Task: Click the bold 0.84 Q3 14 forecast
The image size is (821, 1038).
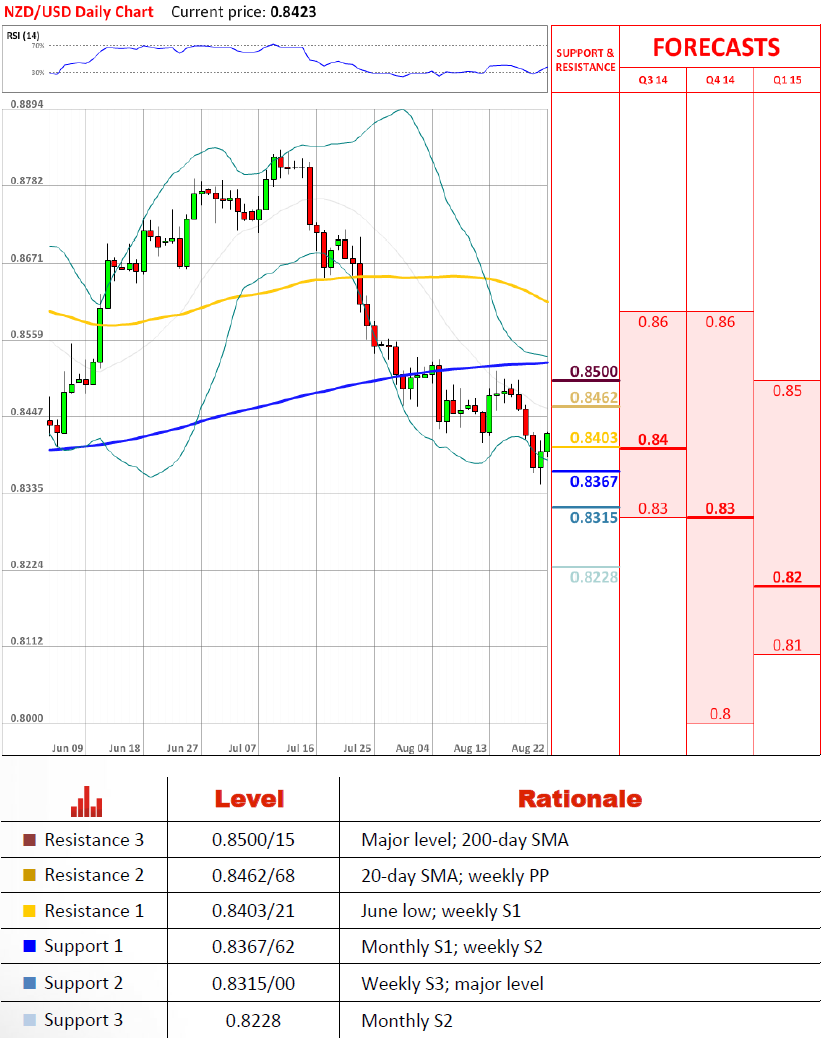Action: (653, 440)
